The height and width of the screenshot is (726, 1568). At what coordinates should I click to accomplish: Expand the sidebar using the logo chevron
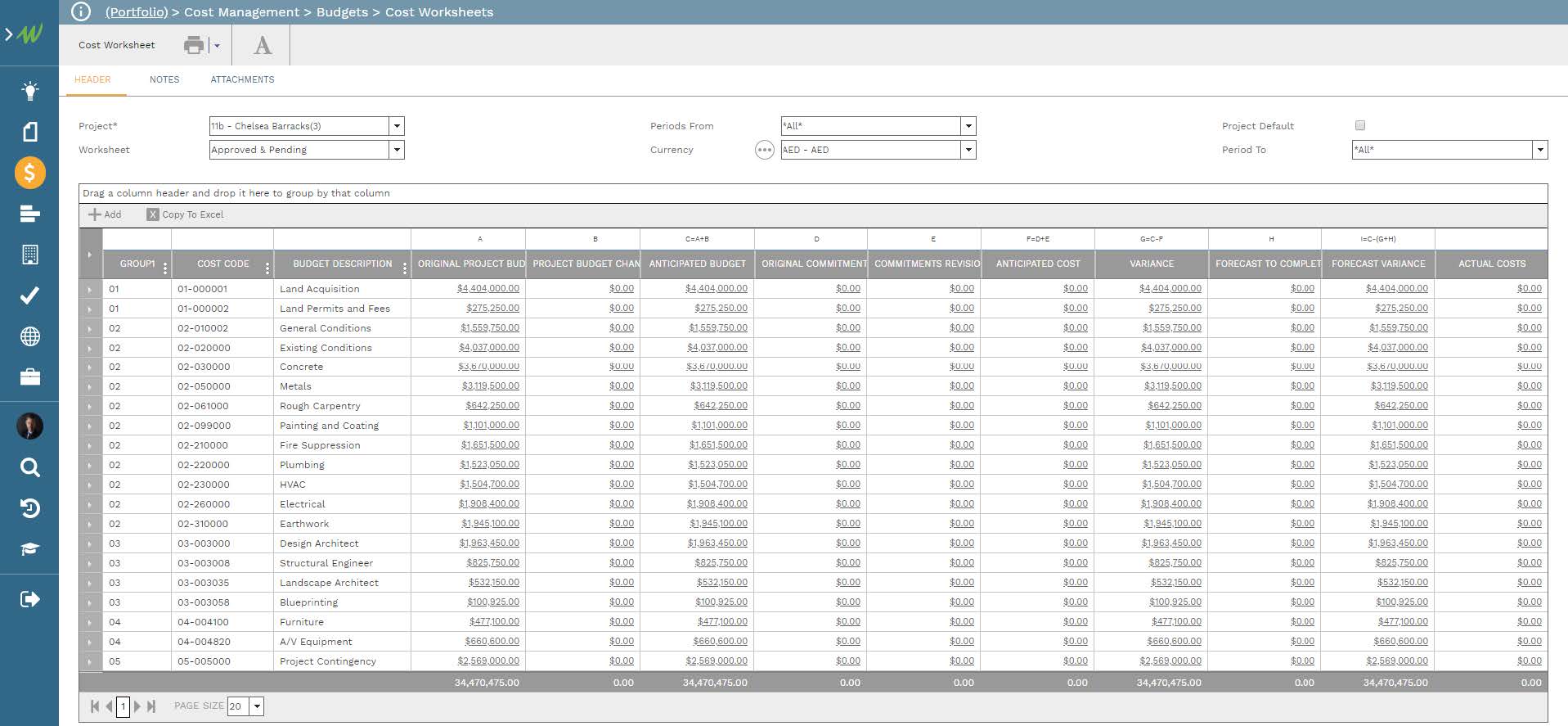pos(9,34)
